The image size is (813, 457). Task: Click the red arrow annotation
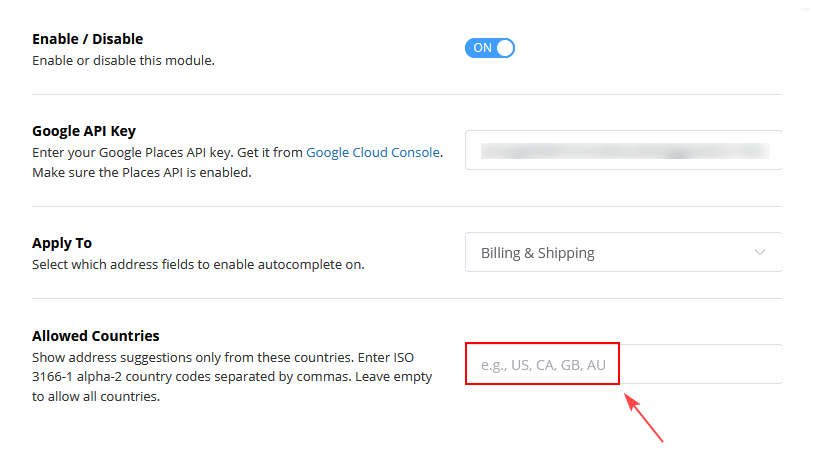pos(644,417)
